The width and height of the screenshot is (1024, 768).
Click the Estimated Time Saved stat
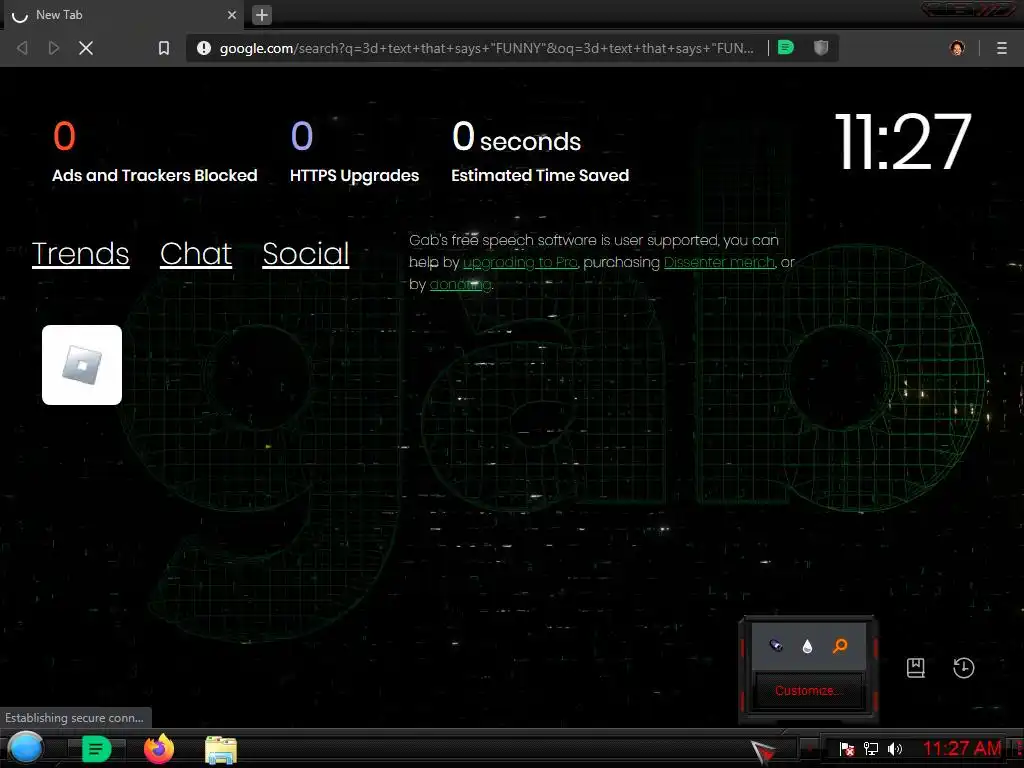(540, 152)
